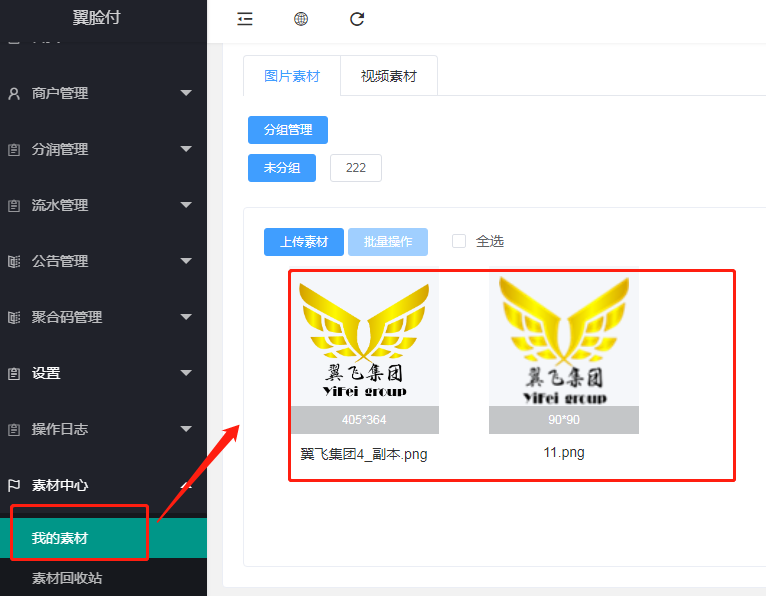Open the 公告管理 menu label
Image resolution: width=766 pixels, height=596 pixels.
pyautogui.click(x=60, y=261)
